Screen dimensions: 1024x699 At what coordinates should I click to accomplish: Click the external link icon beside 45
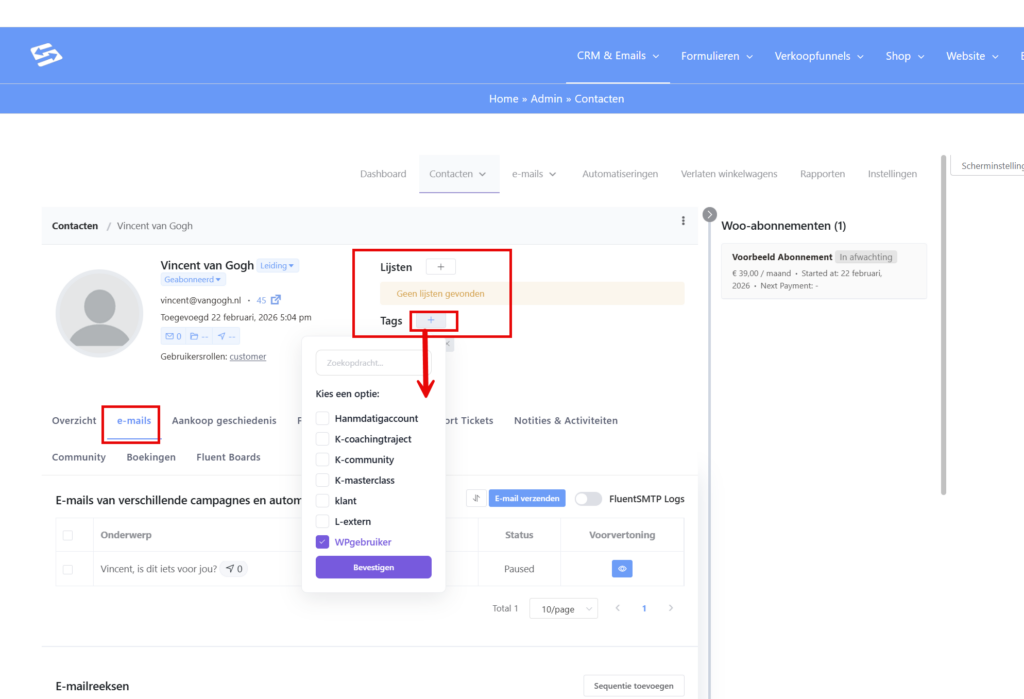click(276, 300)
